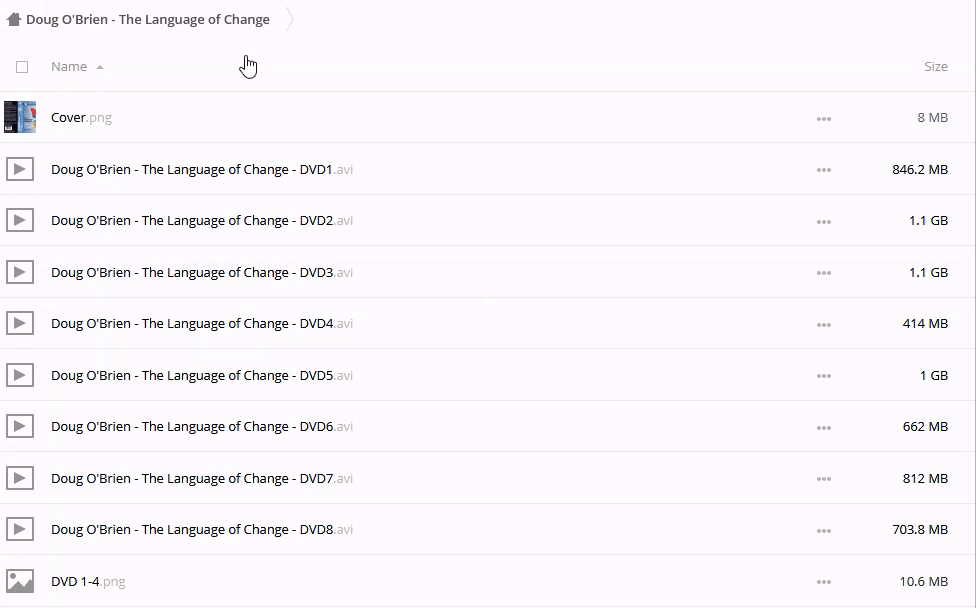Navigate to the Doug O'Brien breadcrumb folder

pos(148,19)
